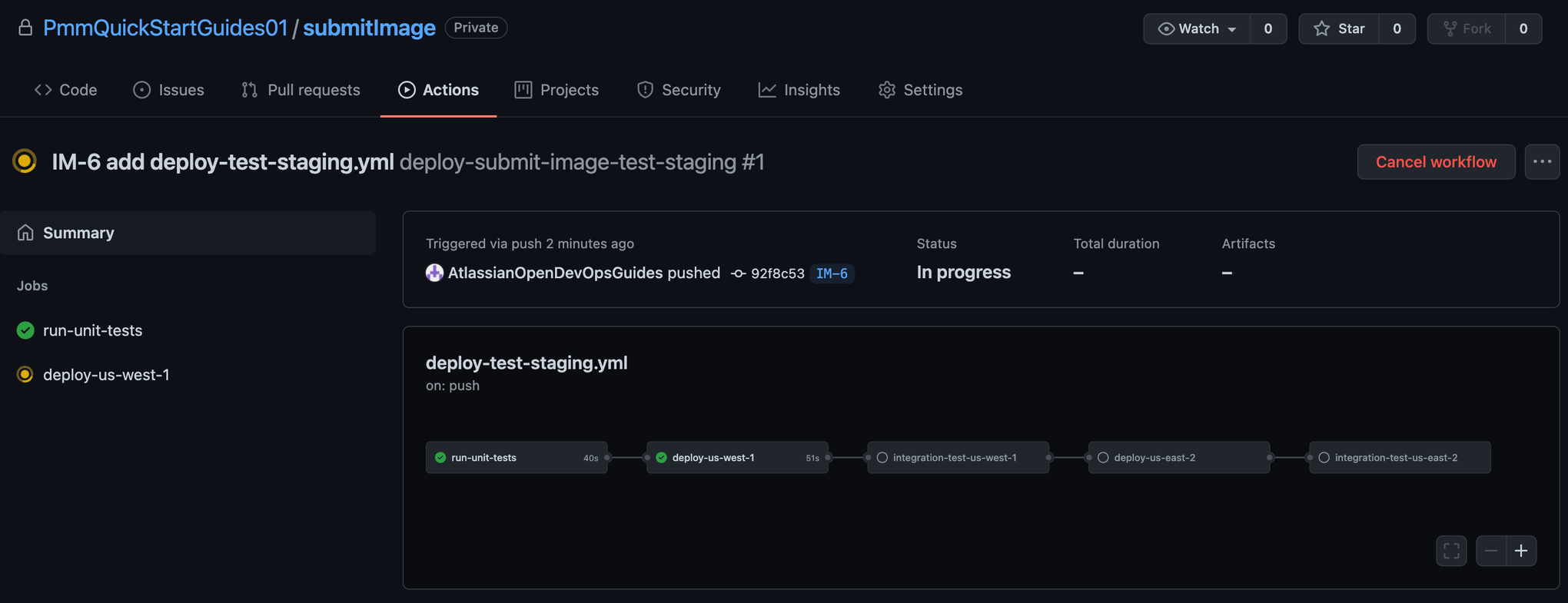Click the fullscreen icon in workflow graph
Viewport: 1568px width, 603px height.
pos(1451,551)
